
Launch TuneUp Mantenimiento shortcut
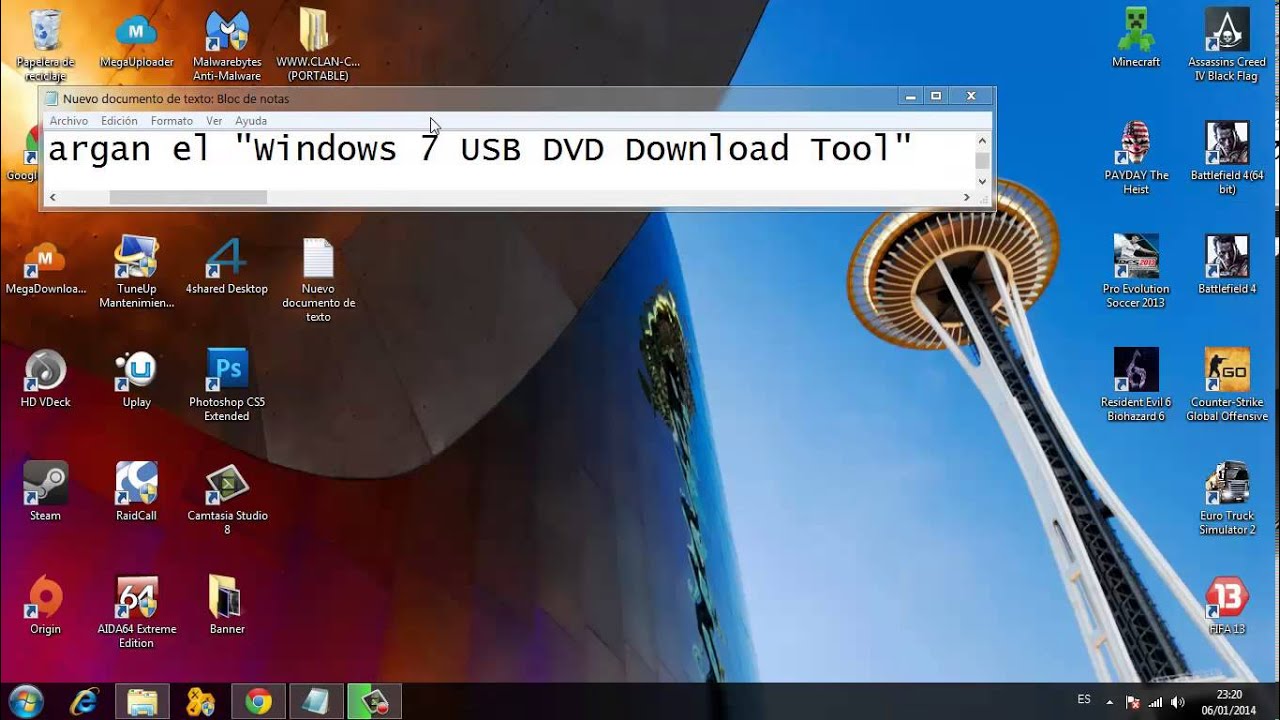pyautogui.click(x=136, y=272)
